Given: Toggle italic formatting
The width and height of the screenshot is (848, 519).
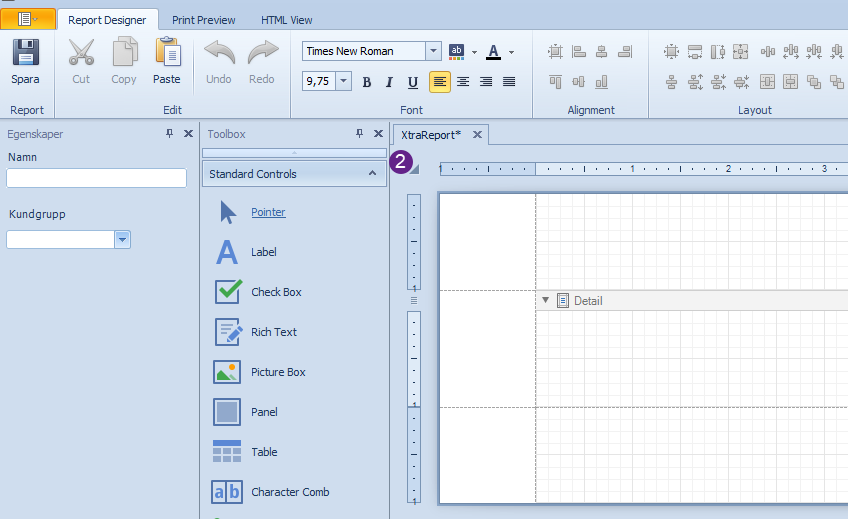Looking at the screenshot, I should 389,82.
